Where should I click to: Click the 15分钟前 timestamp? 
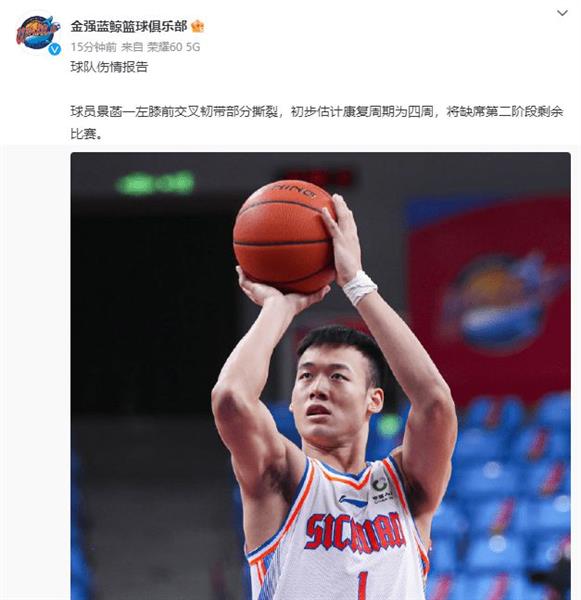pyautogui.click(x=93, y=47)
